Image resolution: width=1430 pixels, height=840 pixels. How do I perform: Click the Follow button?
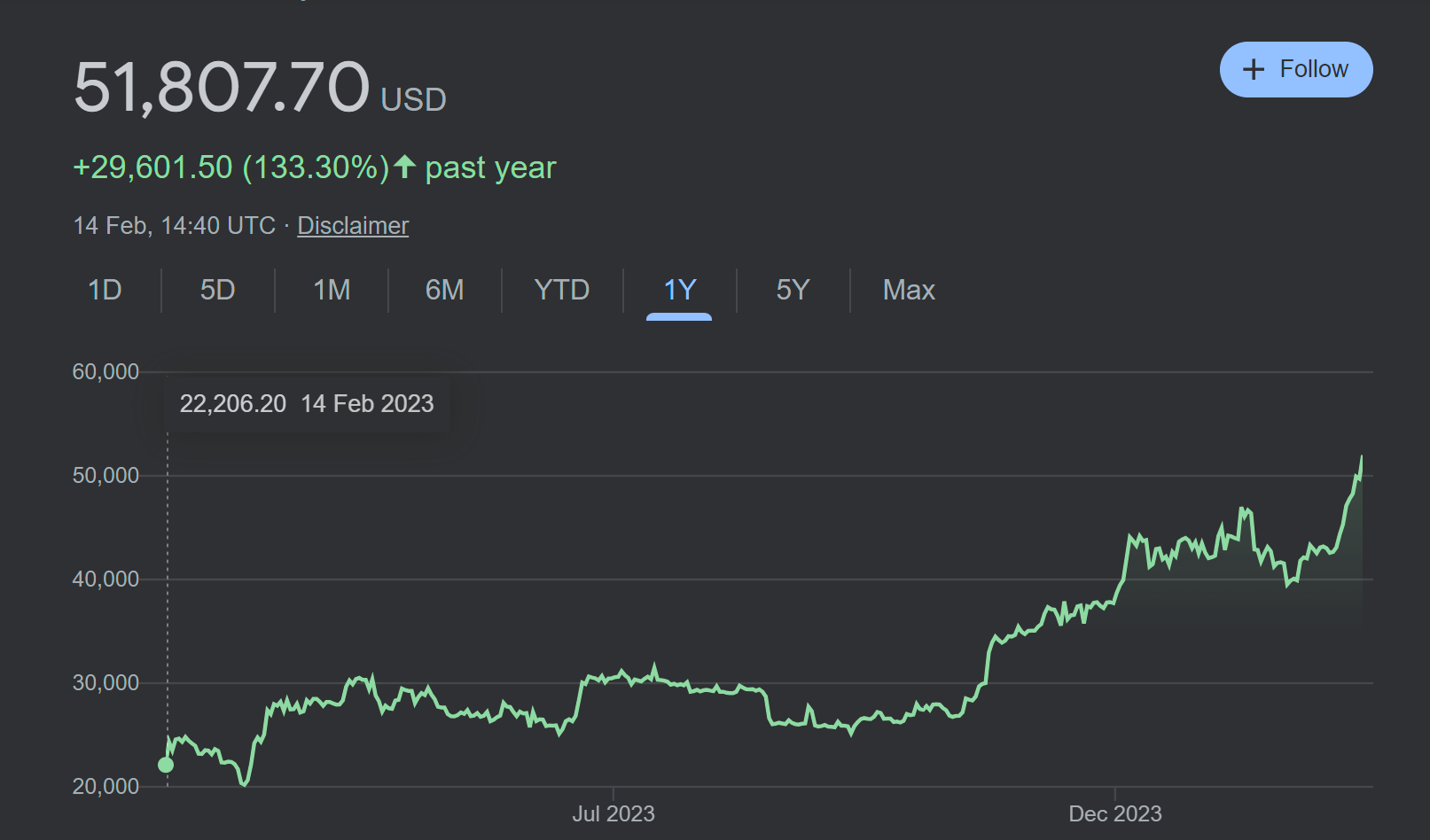(x=1296, y=69)
